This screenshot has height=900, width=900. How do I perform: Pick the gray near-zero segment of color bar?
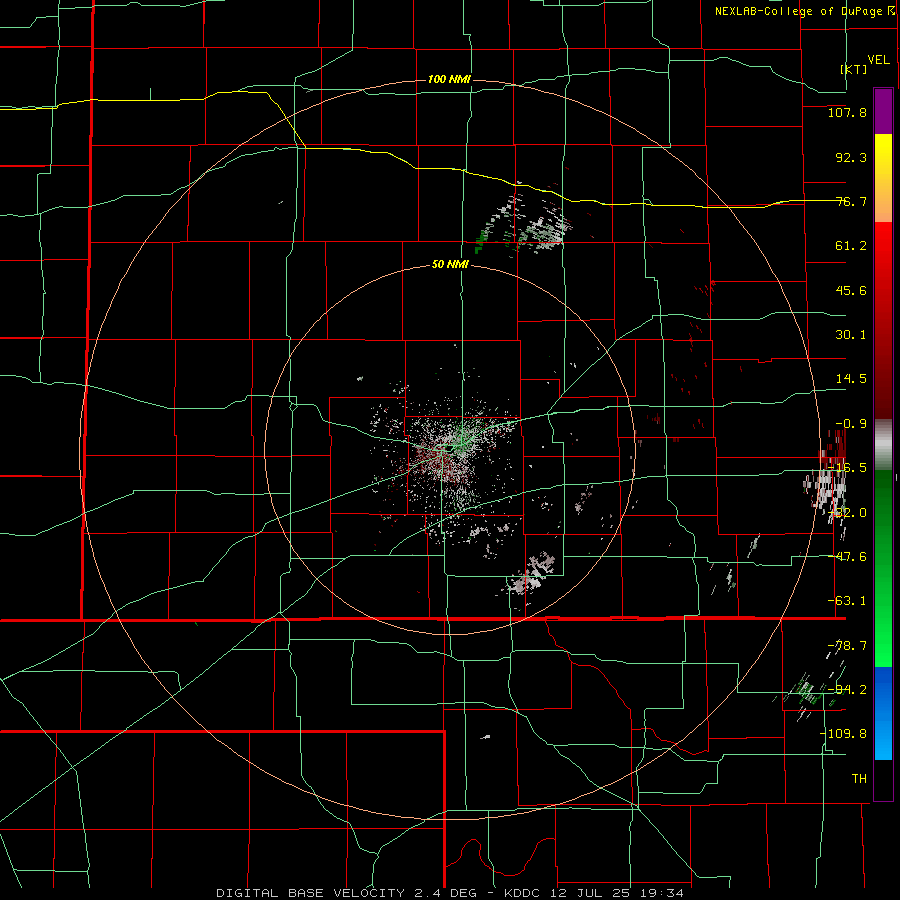pos(883,445)
